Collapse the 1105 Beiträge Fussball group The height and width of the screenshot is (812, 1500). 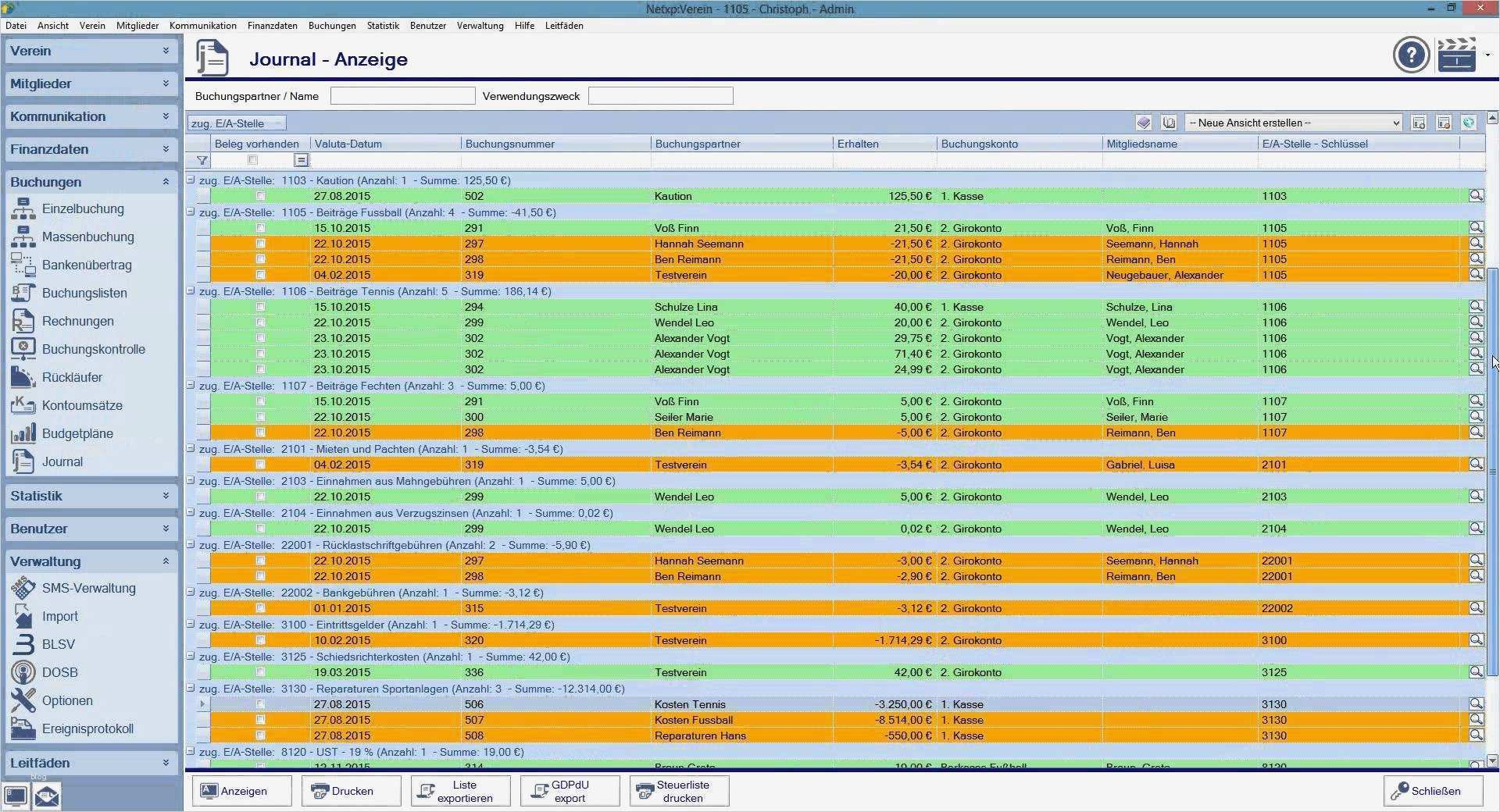coord(191,212)
